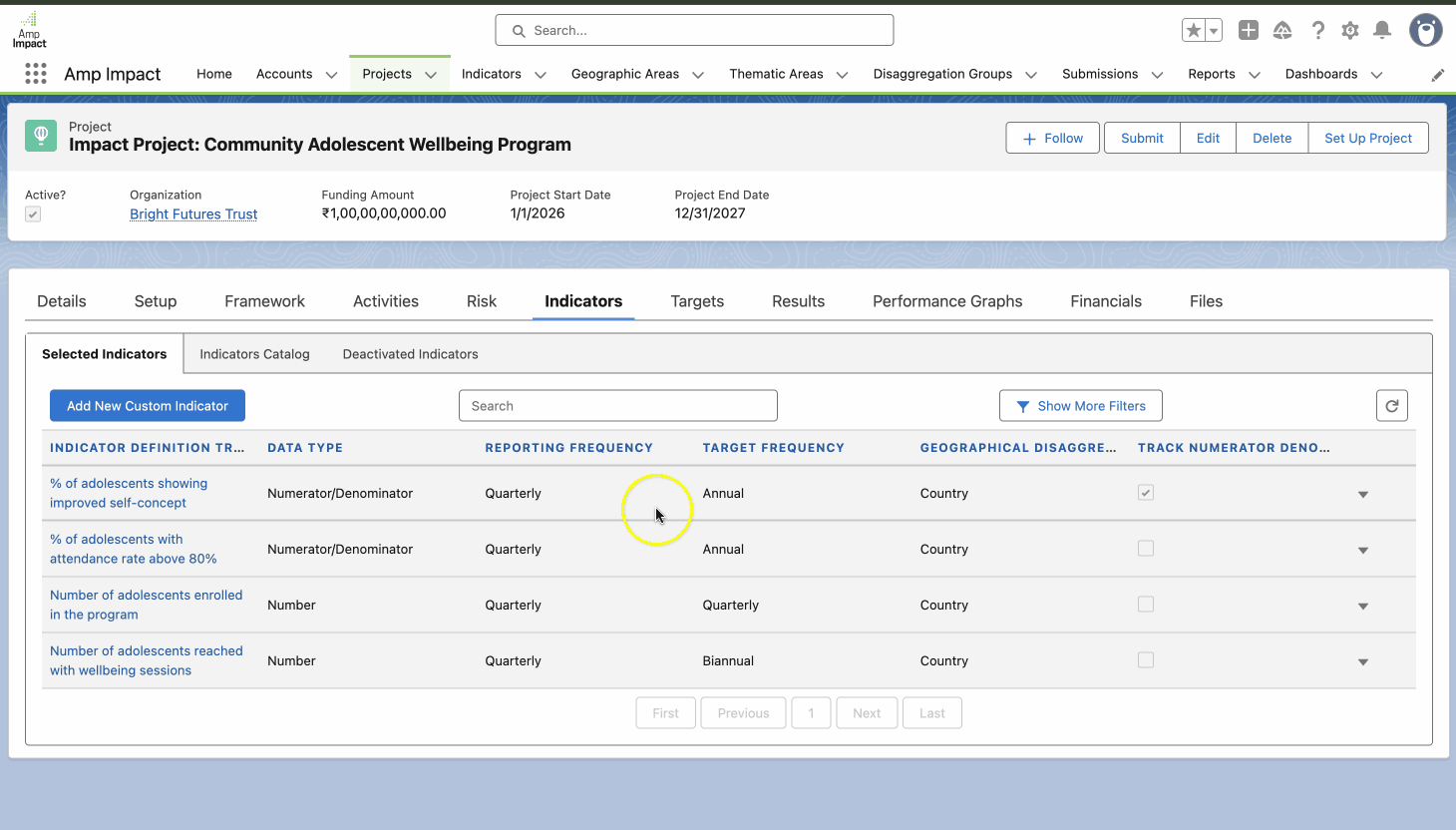Open the Setup gear icon

[x=1350, y=31]
